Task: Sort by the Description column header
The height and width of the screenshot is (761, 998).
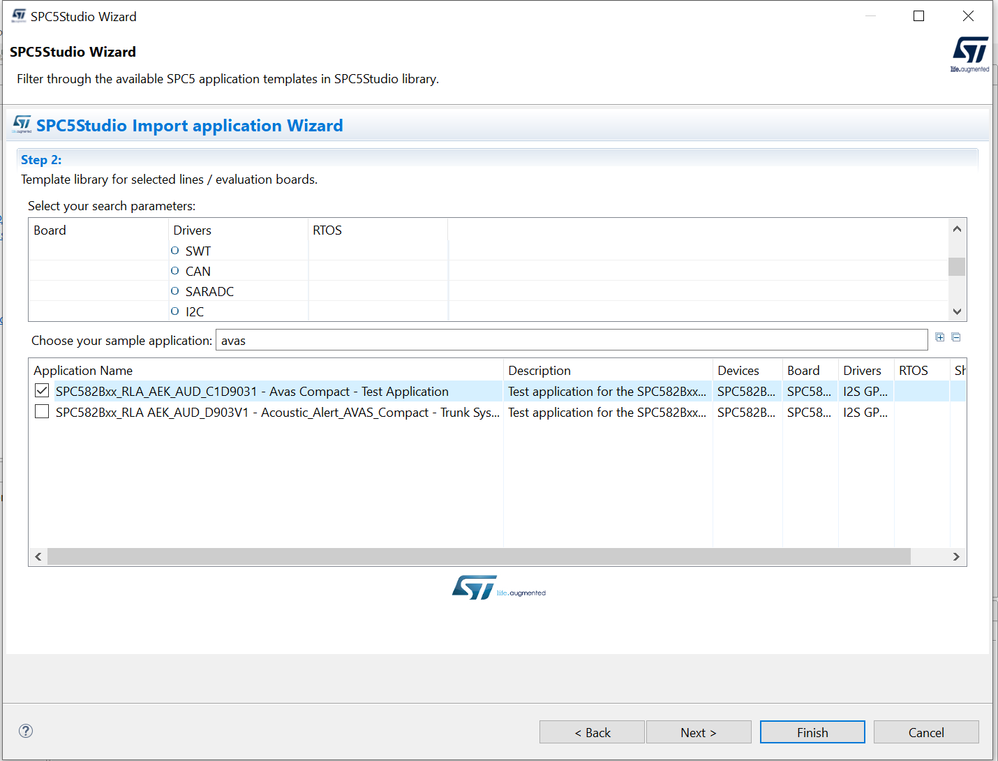Action: pos(608,370)
